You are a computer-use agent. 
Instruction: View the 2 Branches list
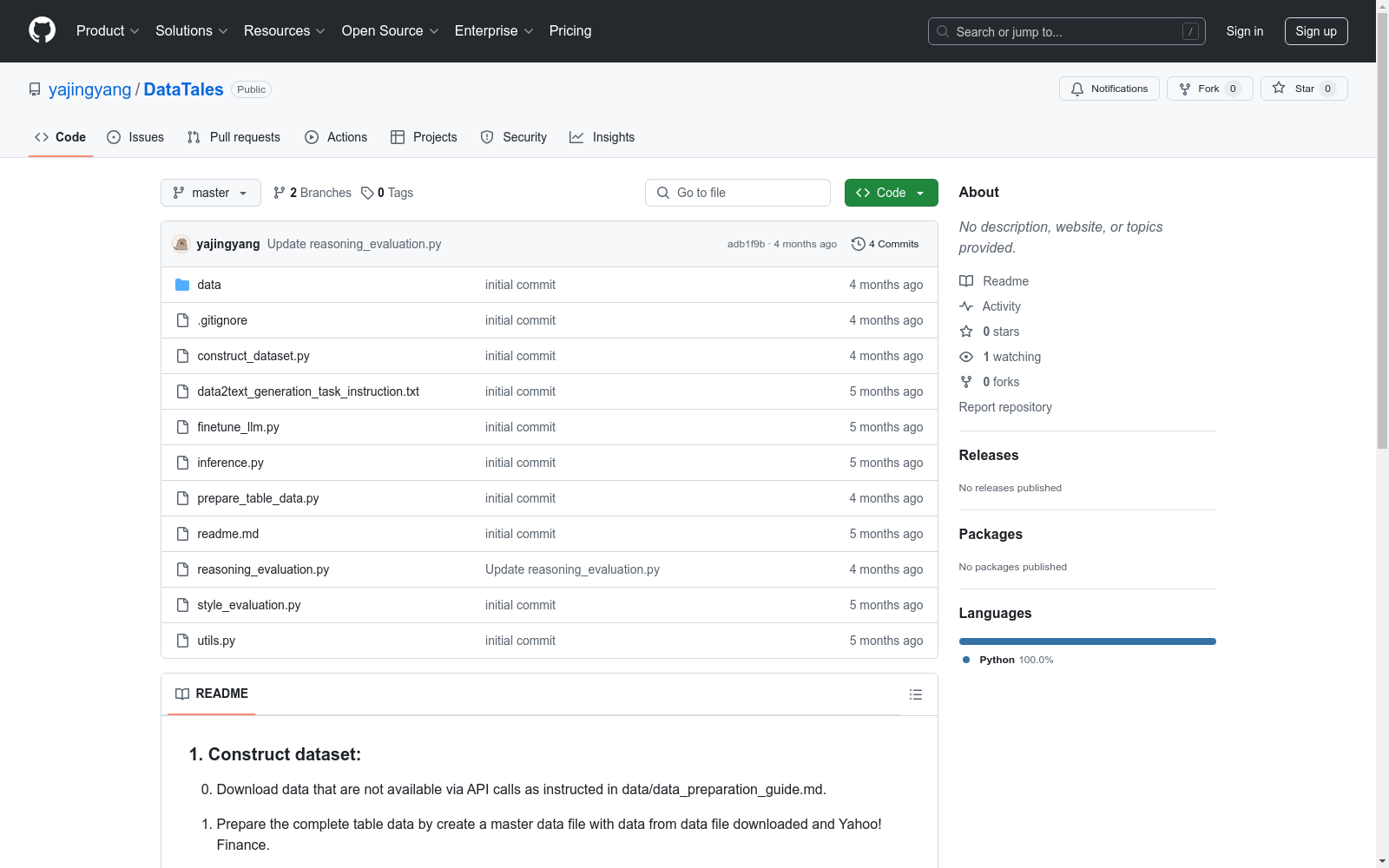313,193
